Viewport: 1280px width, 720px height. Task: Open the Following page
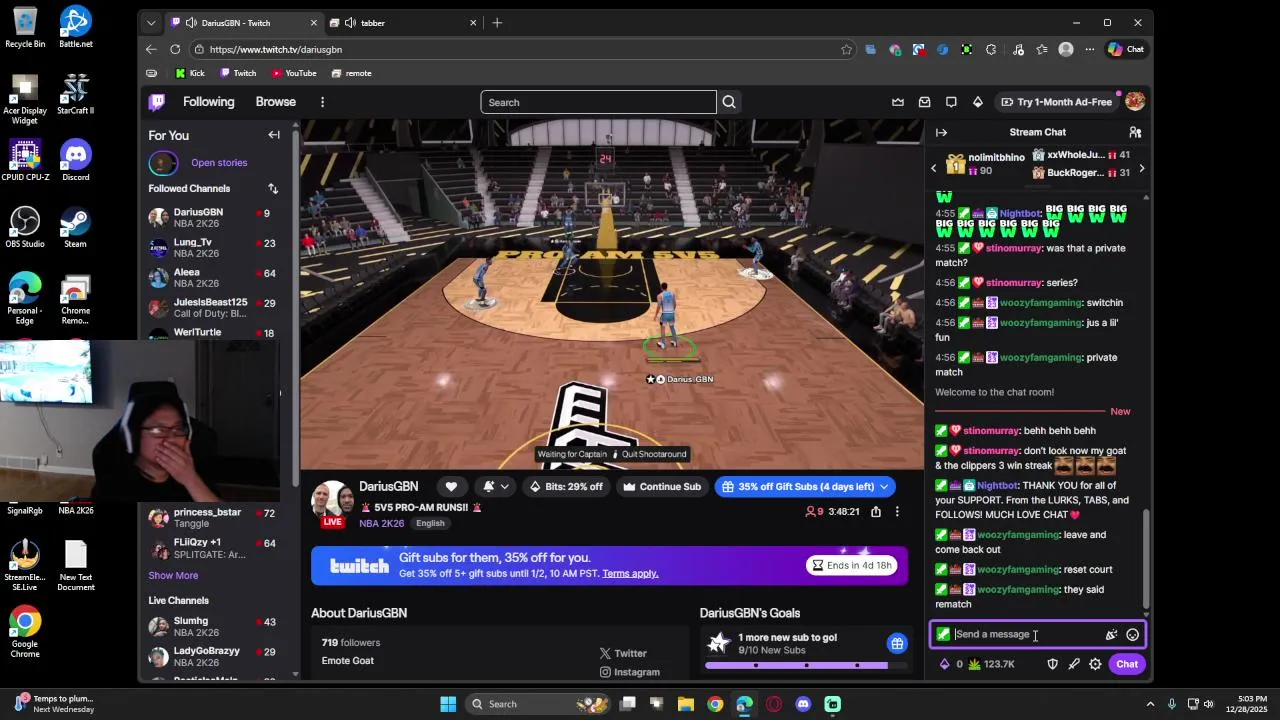tap(208, 102)
